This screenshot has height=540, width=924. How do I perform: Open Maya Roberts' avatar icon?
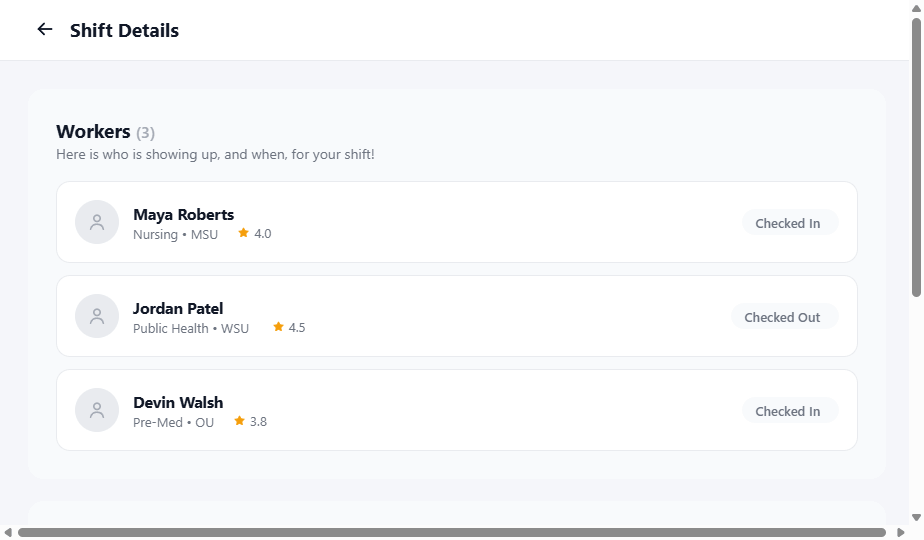(x=97, y=222)
